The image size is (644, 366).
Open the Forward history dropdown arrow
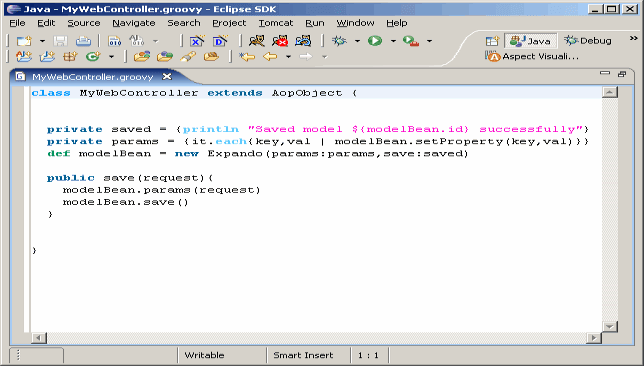pyautogui.click(x=324, y=57)
